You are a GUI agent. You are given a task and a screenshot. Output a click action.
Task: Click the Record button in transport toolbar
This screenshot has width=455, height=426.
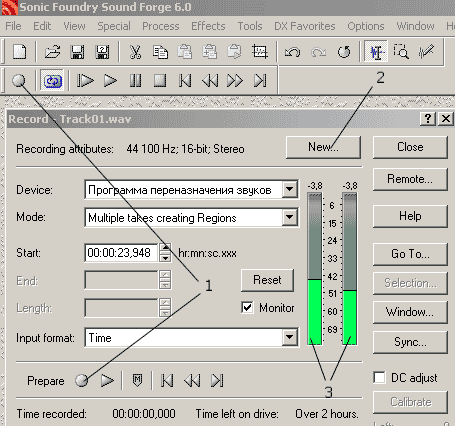coord(19,81)
